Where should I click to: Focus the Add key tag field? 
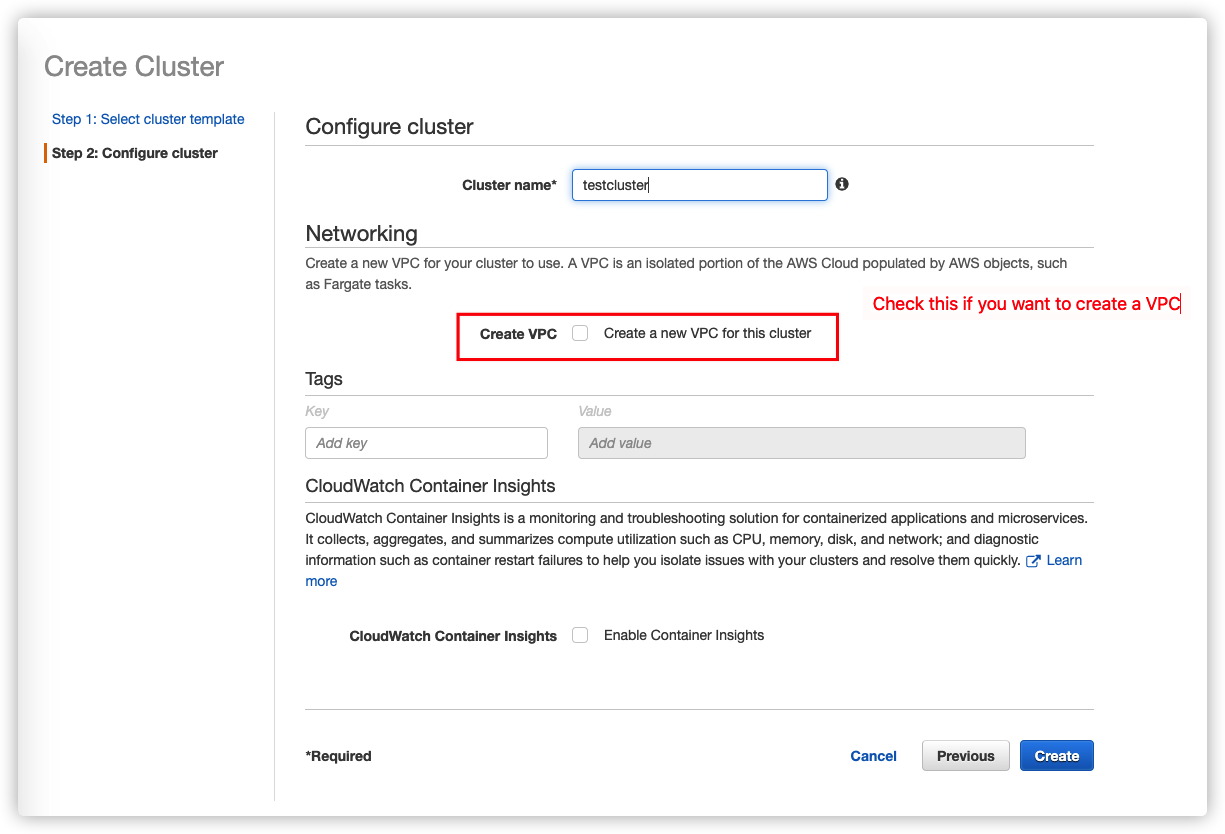click(426, 443)
